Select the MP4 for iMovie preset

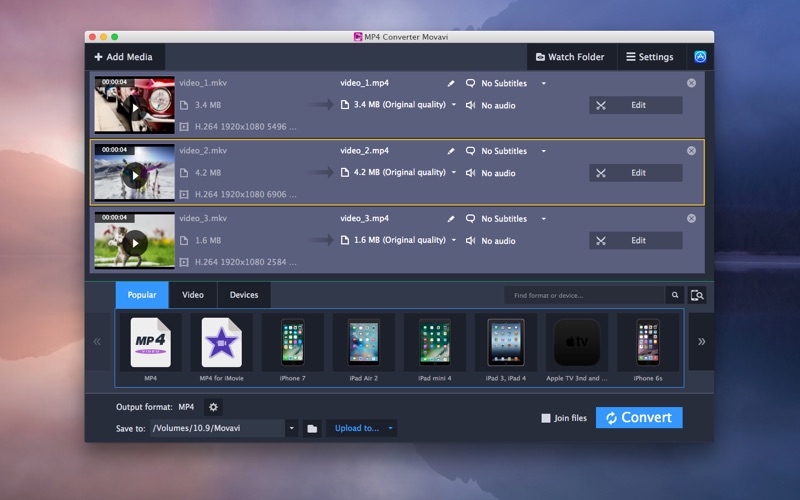click(x=221, y=349)
